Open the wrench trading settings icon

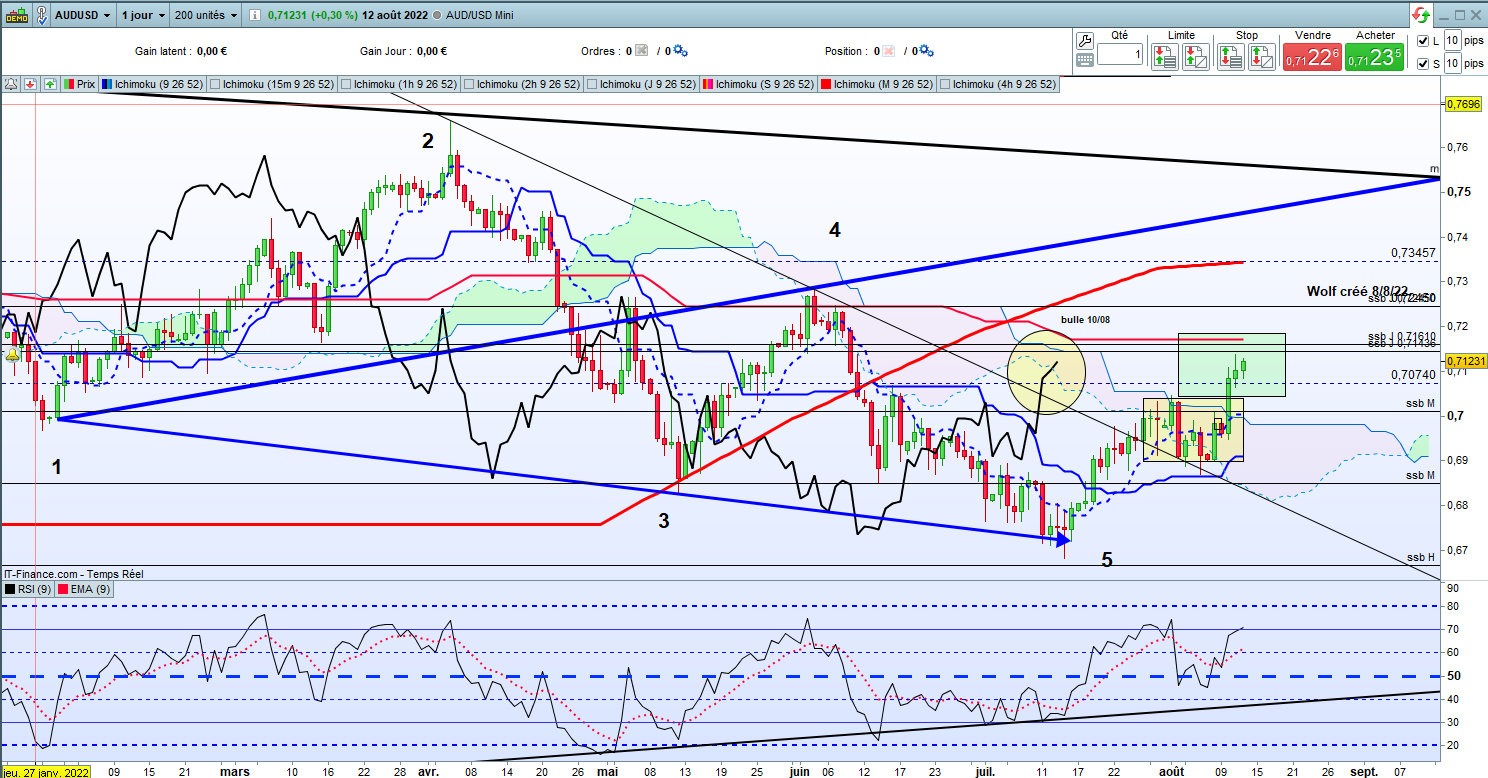tap(1085, 40)
